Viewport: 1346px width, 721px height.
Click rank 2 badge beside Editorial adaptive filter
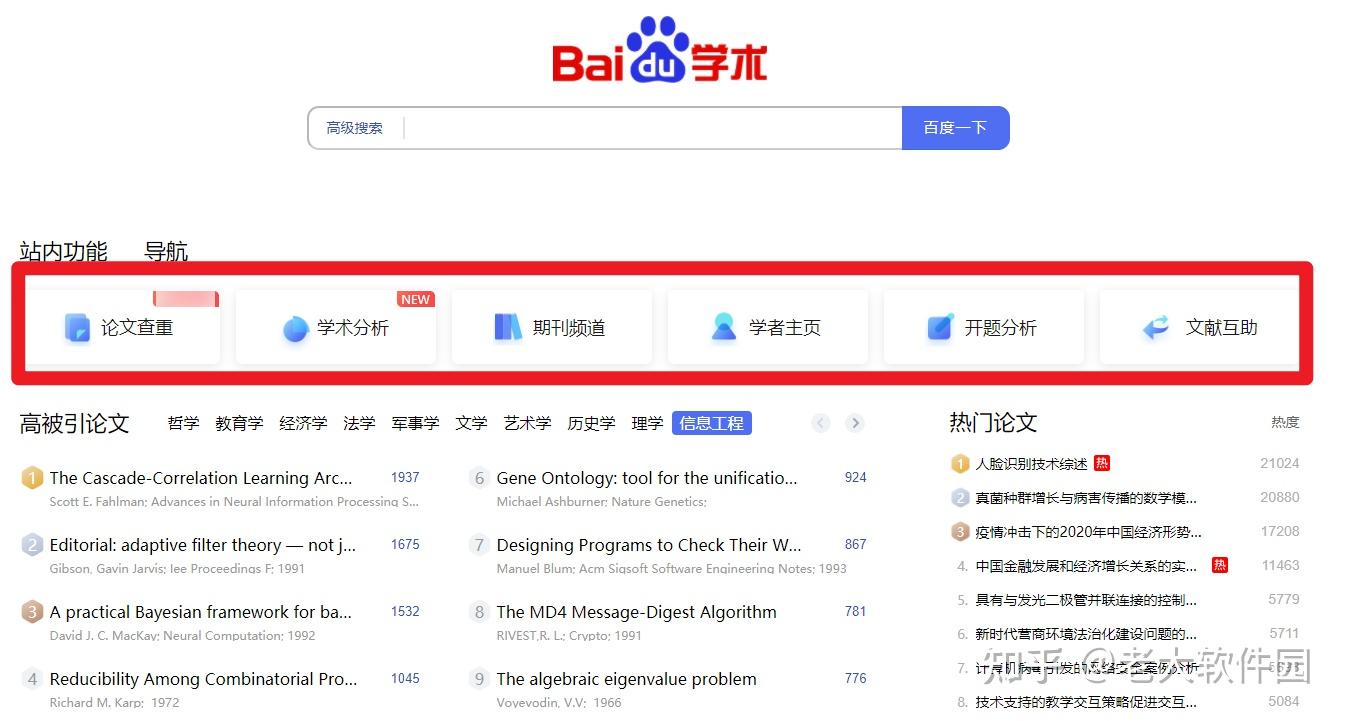[32, 545]
